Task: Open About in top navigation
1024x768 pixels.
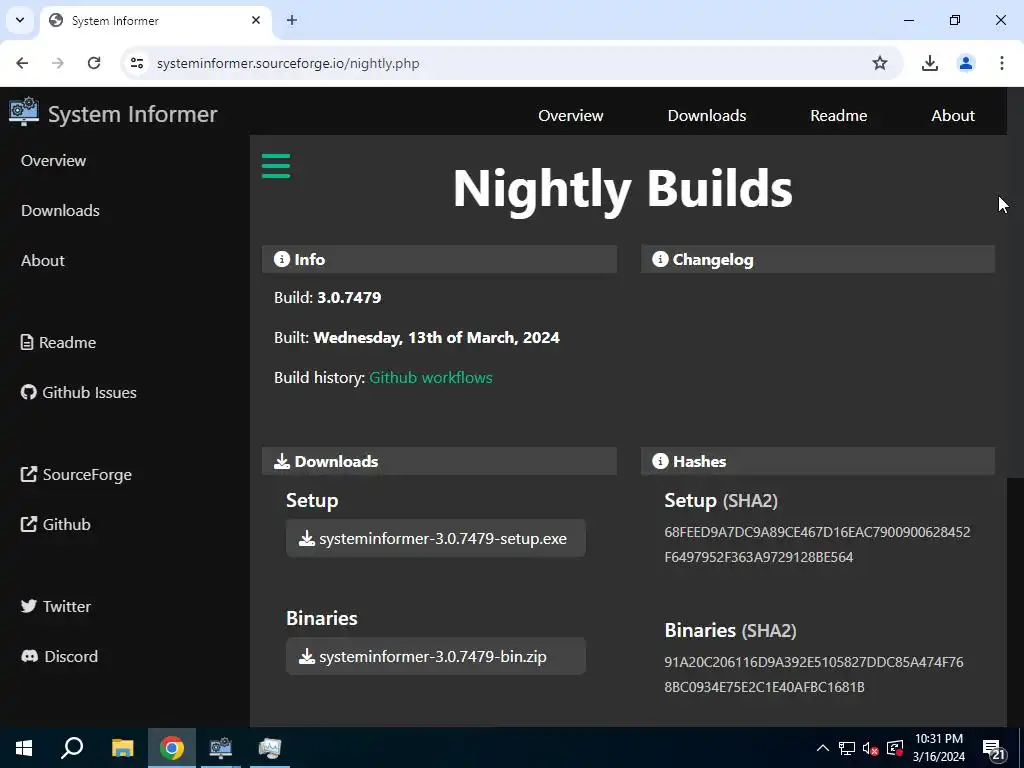Action: click(953, 116)
